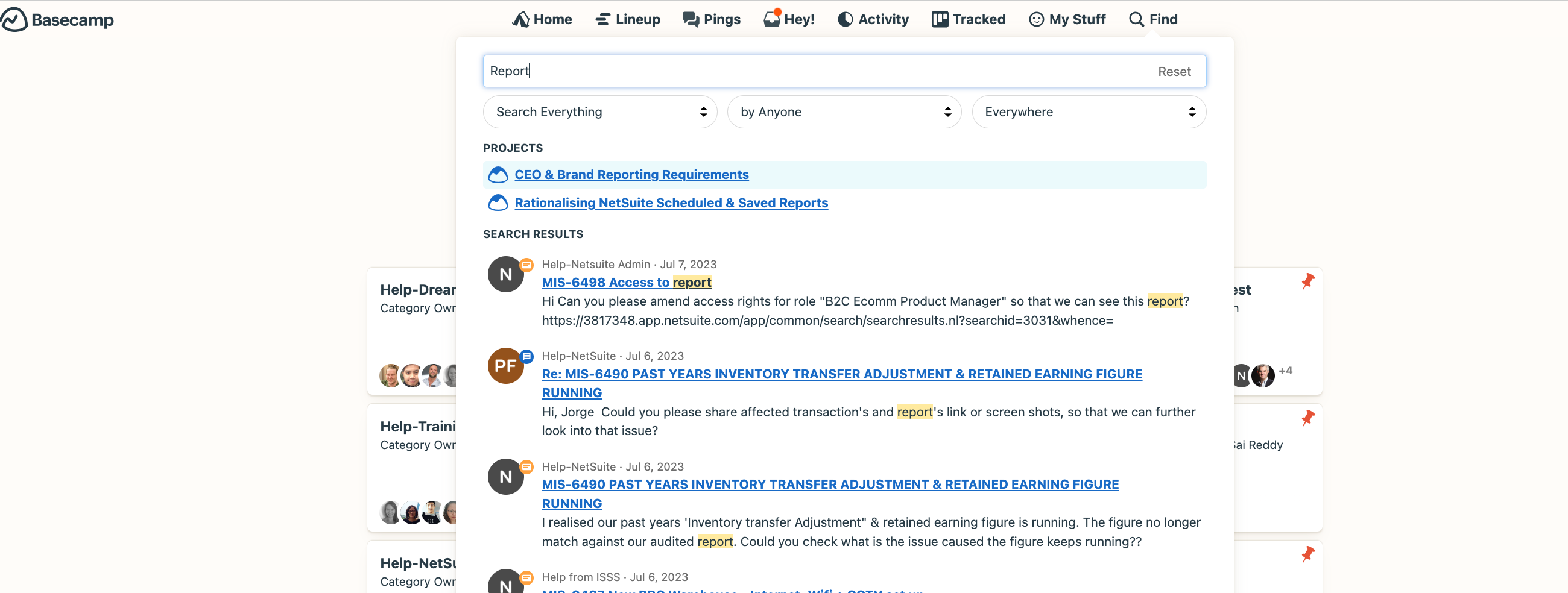Open the Tracked menu item
The width and height of the screenshot is (1568, 593).
click(x=969, y=19)
